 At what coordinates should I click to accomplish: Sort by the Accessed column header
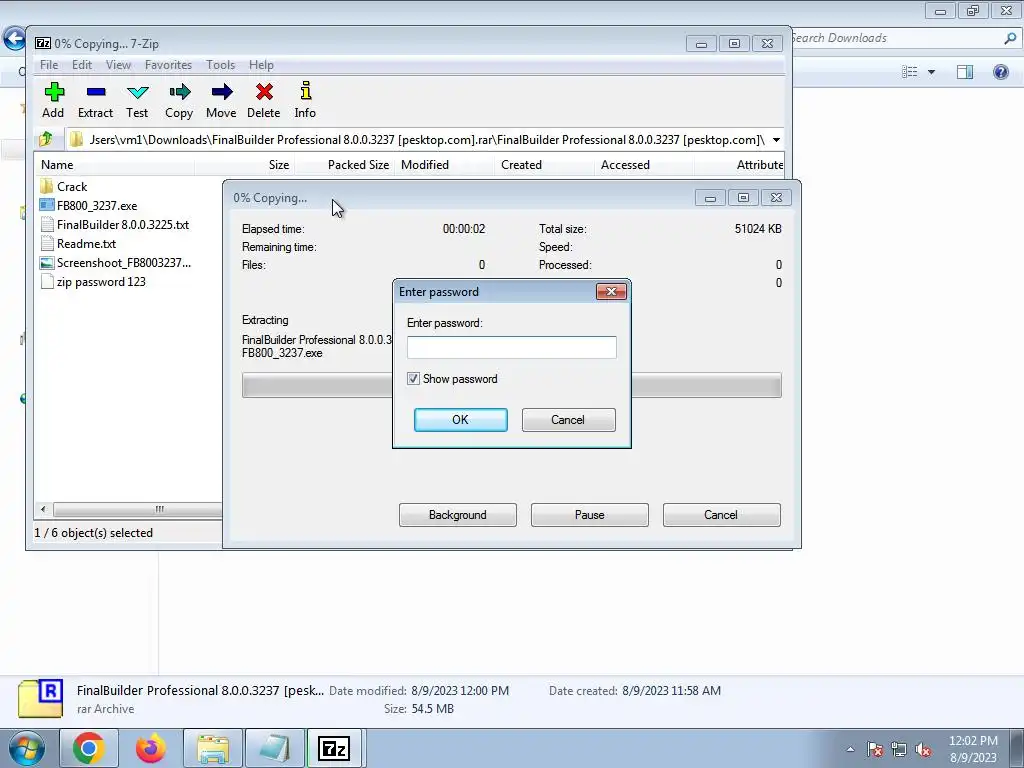[x=644, y=165]
